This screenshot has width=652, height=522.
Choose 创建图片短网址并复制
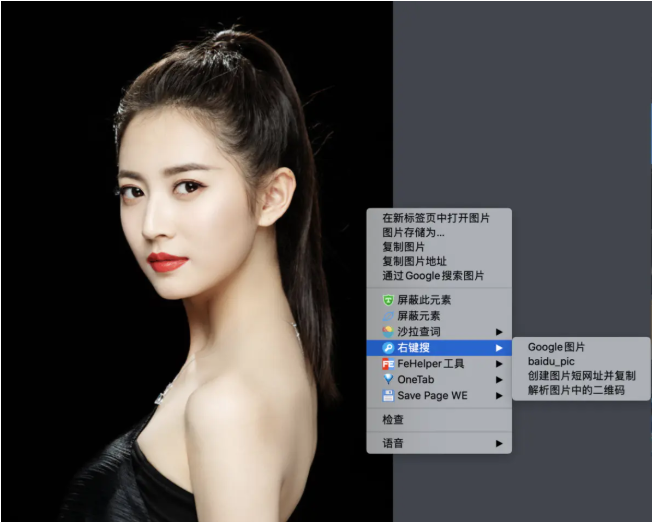581,376
